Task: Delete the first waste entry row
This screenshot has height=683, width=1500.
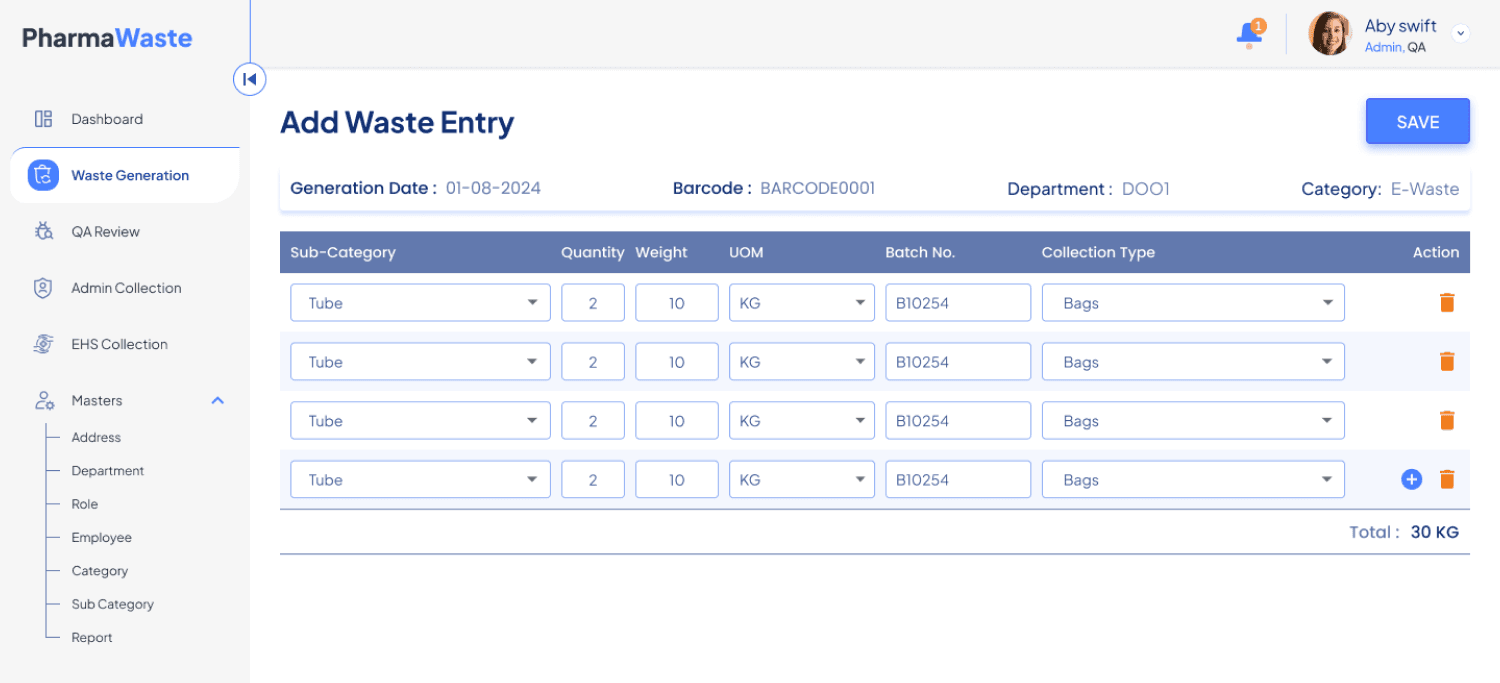Action: [1447, 302]
